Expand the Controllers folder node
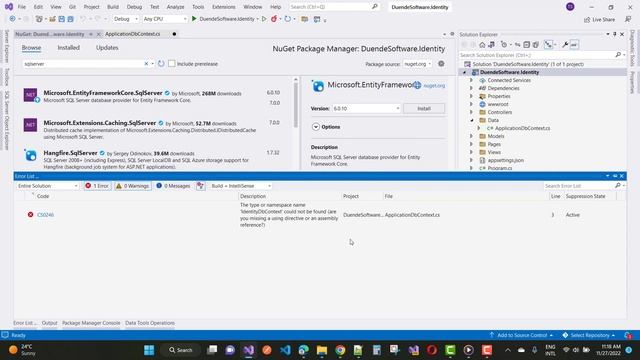Image resolution: width=640 pixels, height=360 pixels. [471, 112]
